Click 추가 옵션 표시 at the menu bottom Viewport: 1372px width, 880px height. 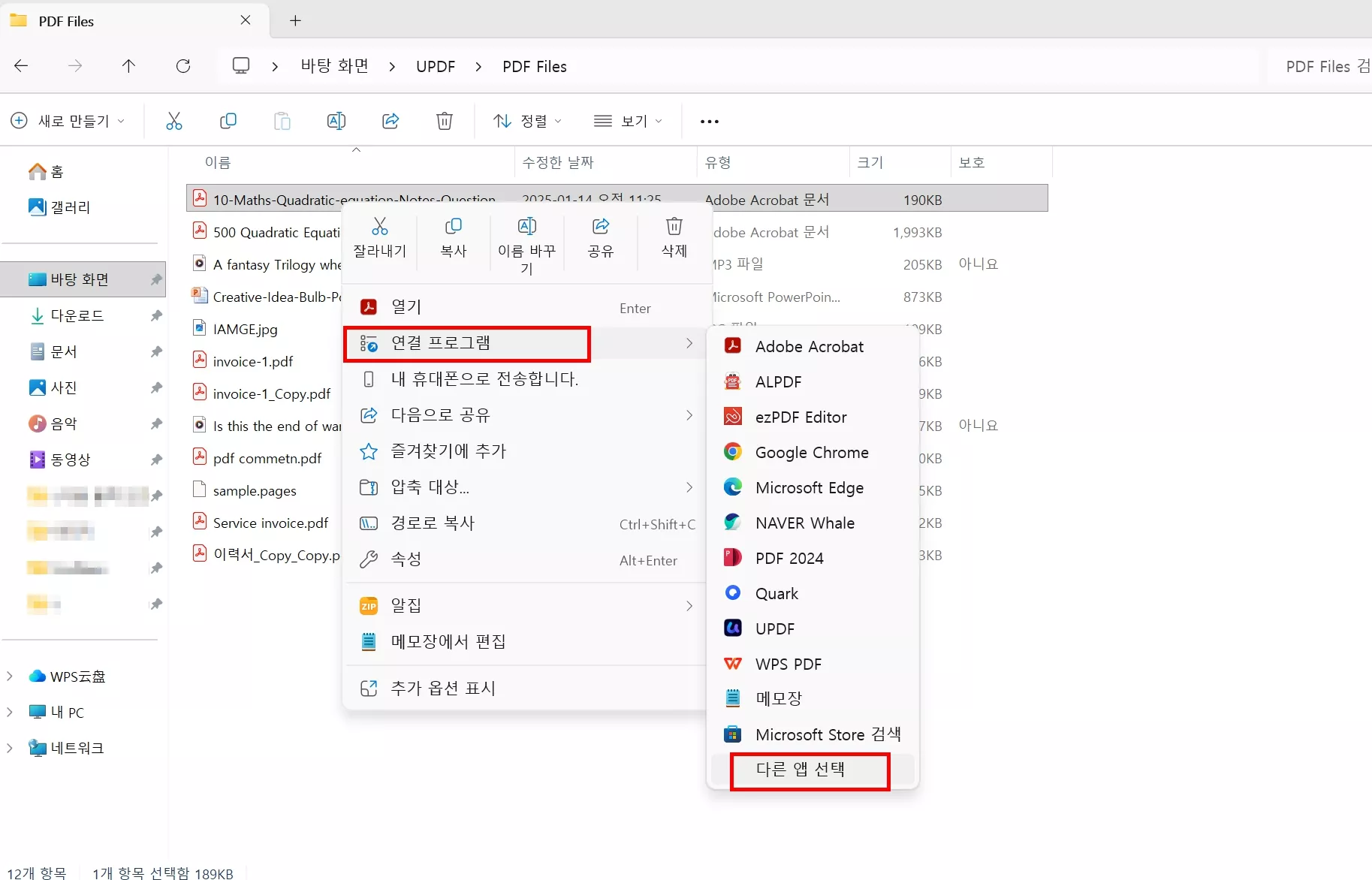point(442,688)
